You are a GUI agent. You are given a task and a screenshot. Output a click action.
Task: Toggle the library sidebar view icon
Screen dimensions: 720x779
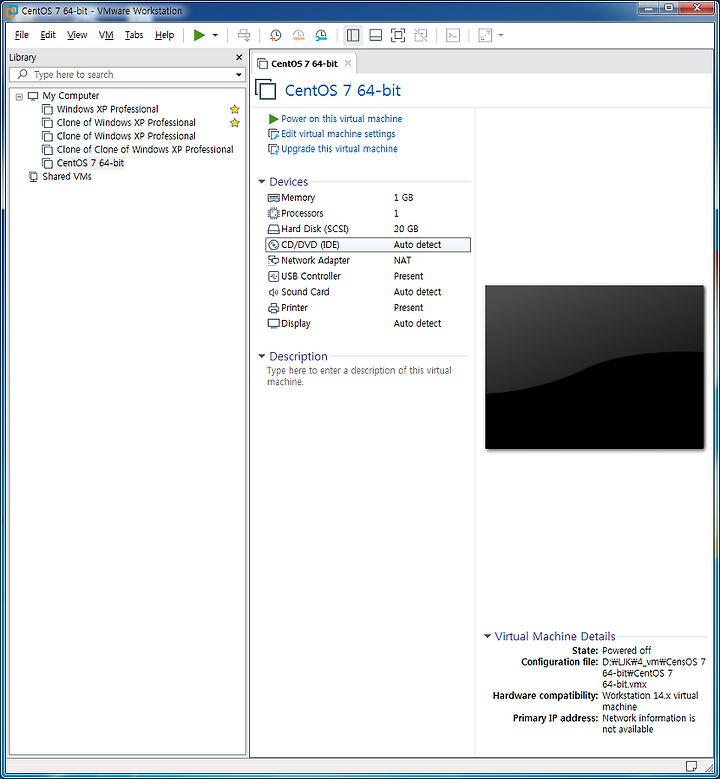[353, 35]
